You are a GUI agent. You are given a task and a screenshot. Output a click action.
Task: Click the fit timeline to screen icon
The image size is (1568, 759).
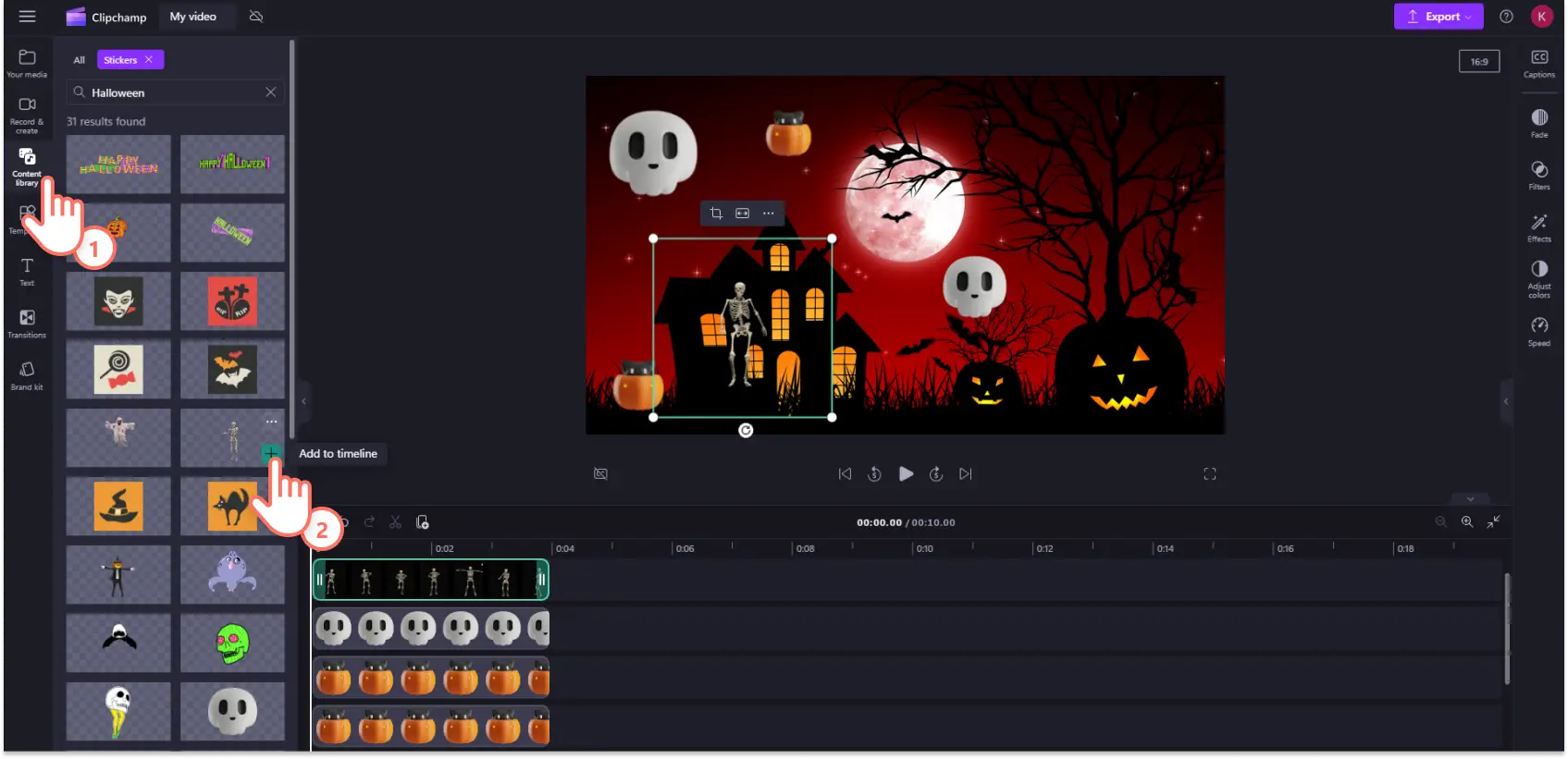click(x=1493, y=522)
